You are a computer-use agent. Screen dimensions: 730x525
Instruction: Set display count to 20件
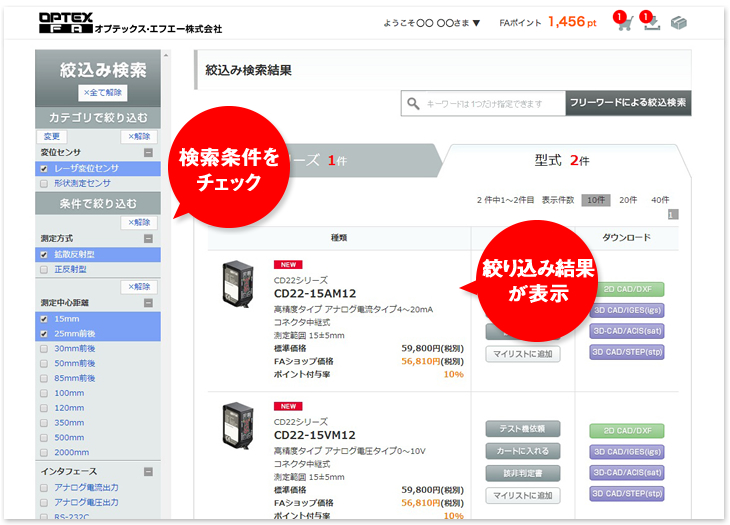coord(627,200)
